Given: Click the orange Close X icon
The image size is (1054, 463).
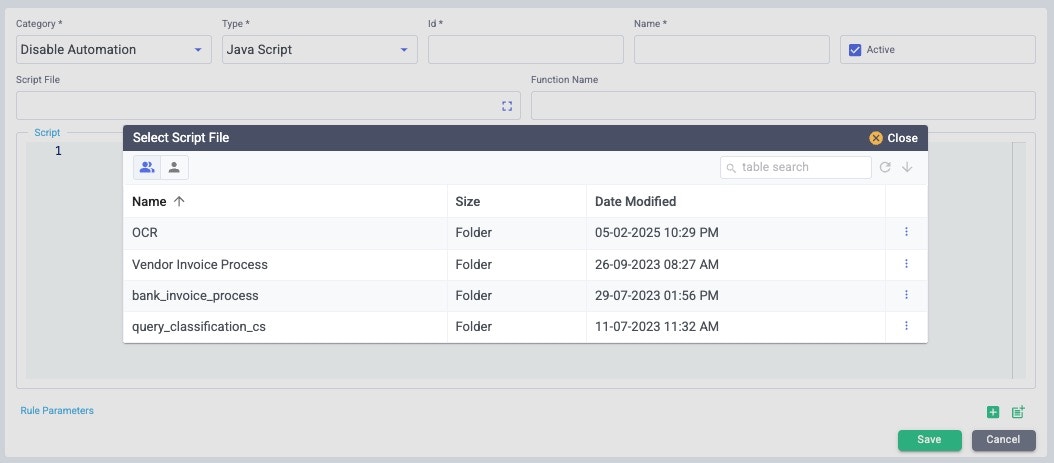Looking at the screenshot, I should tap(875, 138).
